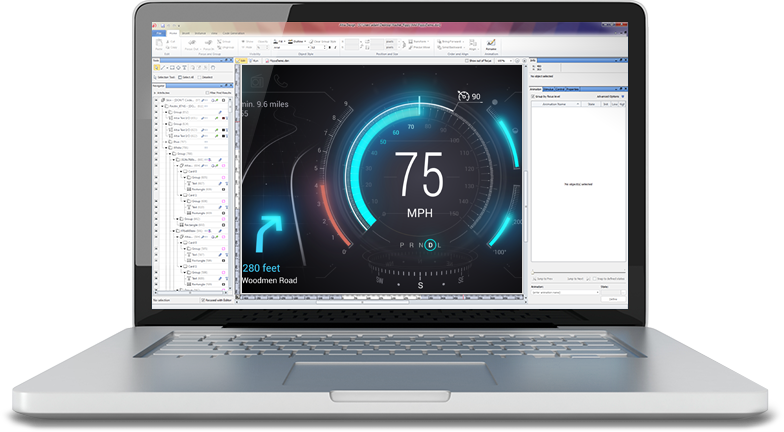Select the Hand pan tool

tap(212, 68)
